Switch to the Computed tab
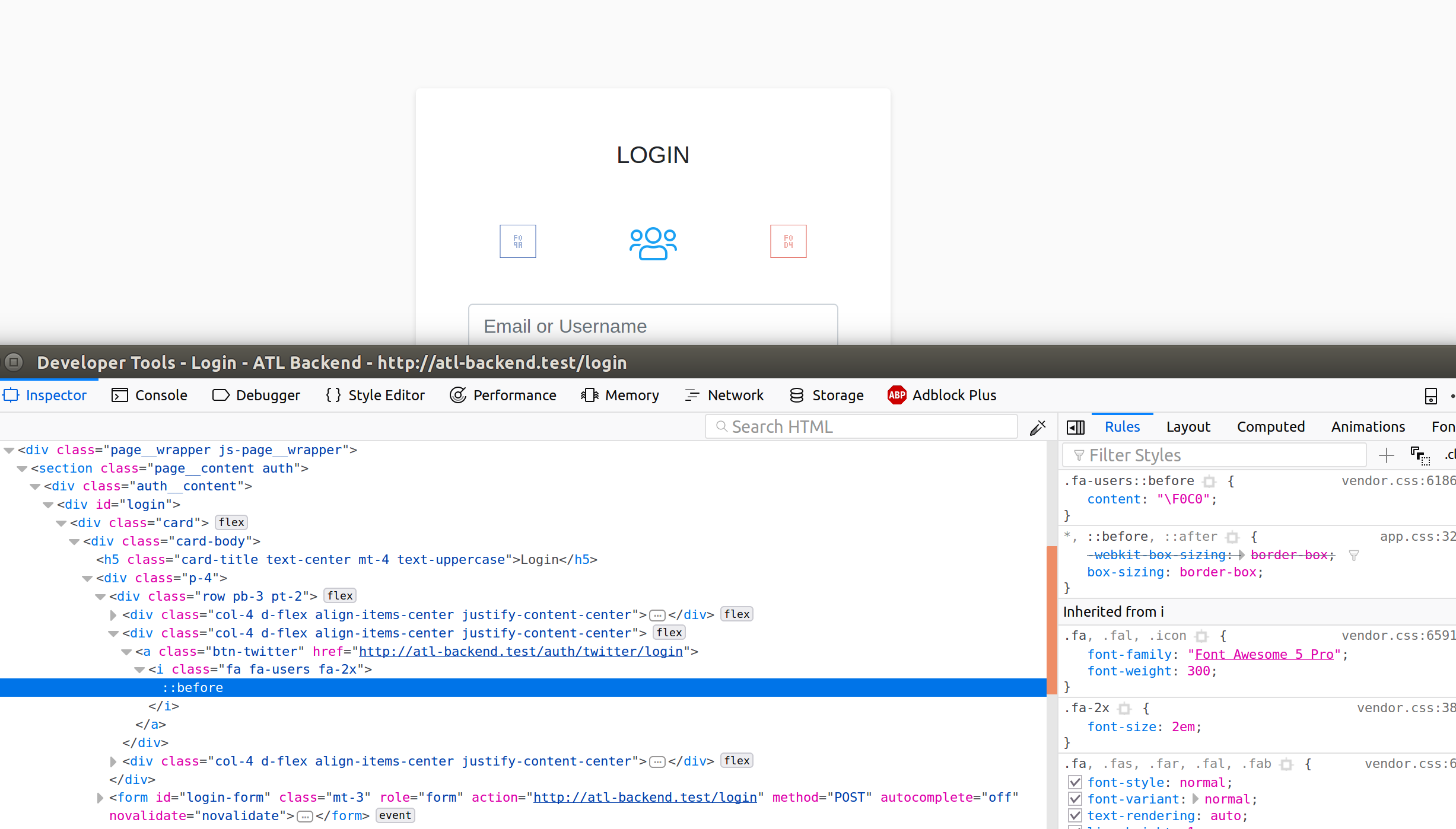This screenshot has width=1456, height=829. tap(1270, 426)
